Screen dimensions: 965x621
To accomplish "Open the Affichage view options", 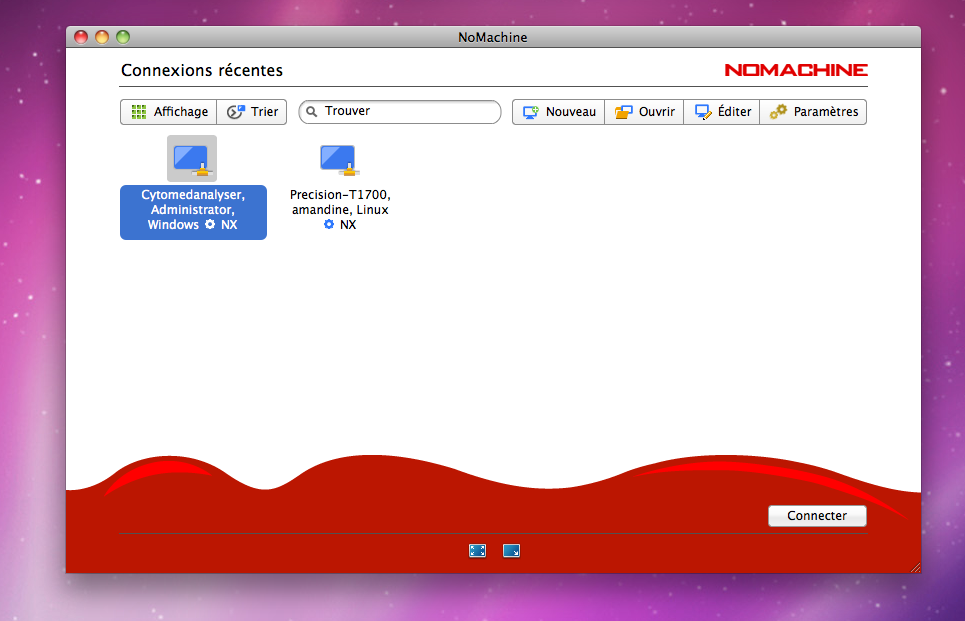I will pyautogui.click(x=169, y=112).
